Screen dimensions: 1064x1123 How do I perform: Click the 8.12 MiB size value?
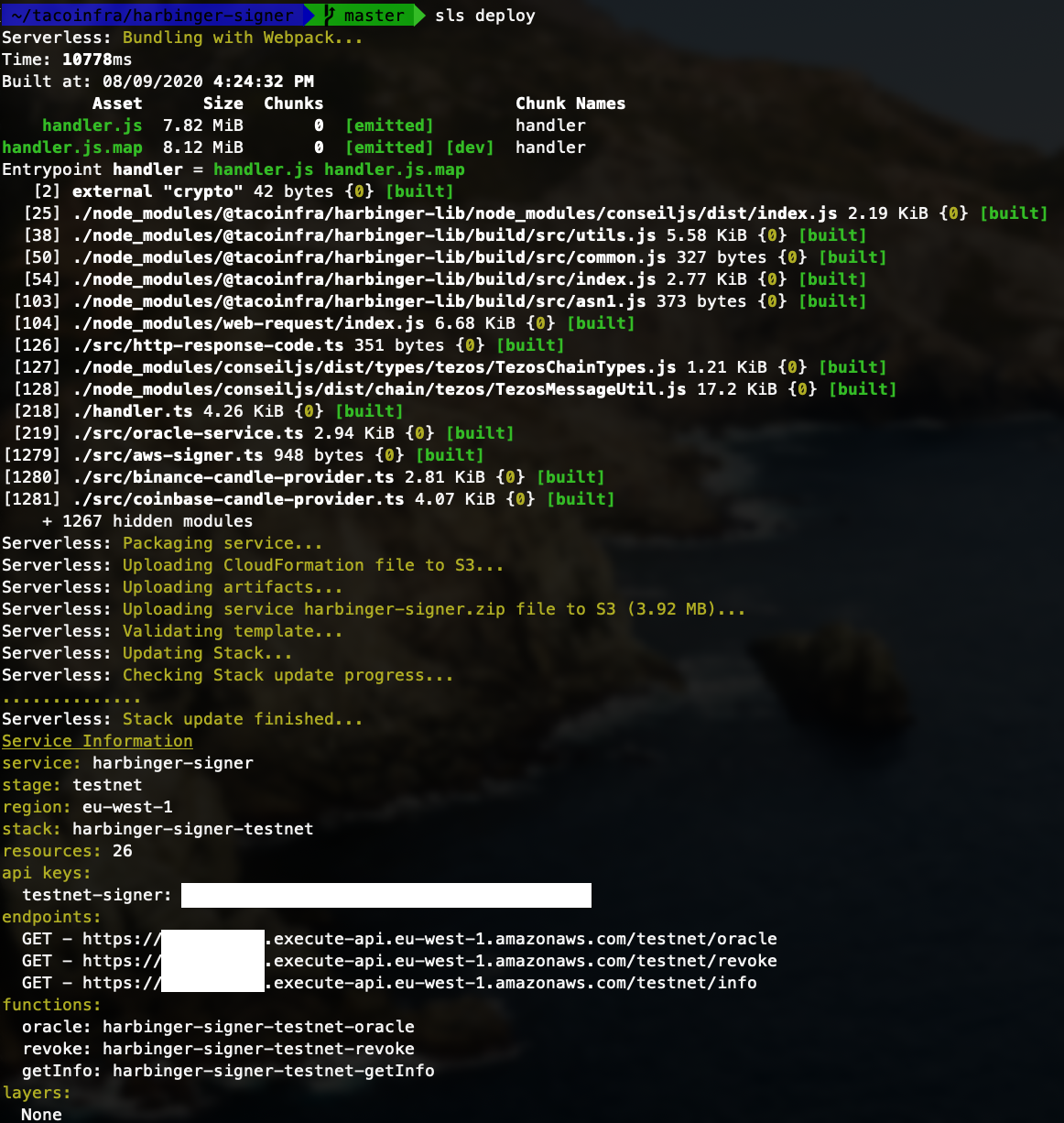pos(203,147)
